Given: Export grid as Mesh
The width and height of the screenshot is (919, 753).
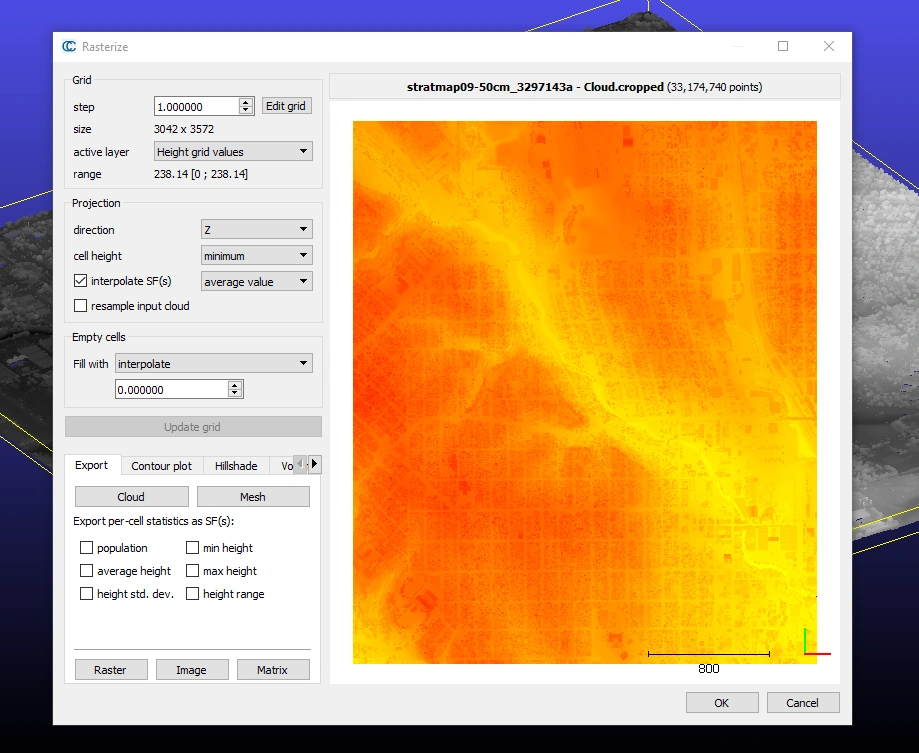Looking at the screenshot, I should click(x=253, y=497).
